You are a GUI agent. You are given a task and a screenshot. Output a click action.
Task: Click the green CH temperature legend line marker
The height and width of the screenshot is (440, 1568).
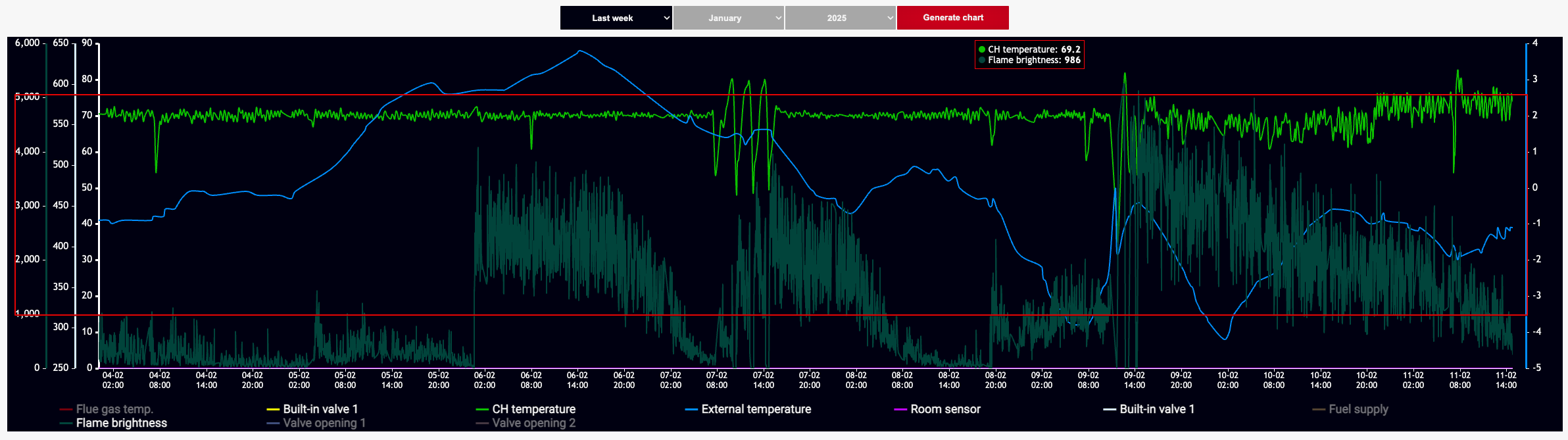pos(482,409)
